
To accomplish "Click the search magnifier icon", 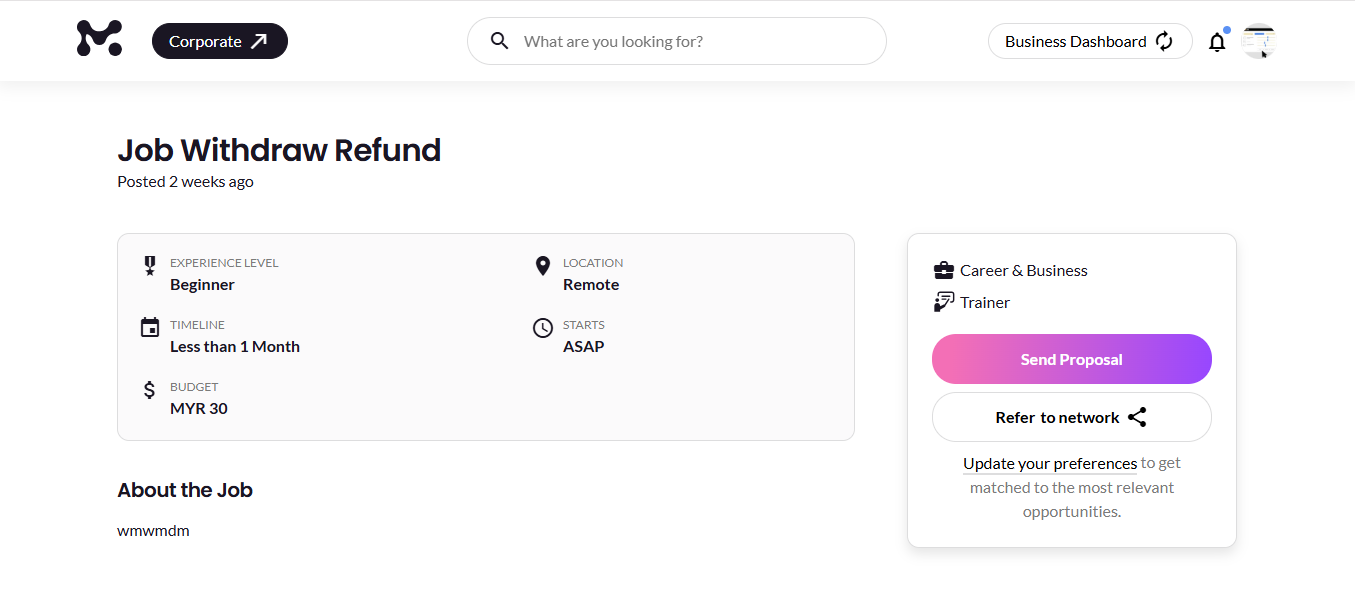I will tap(500, 41).
